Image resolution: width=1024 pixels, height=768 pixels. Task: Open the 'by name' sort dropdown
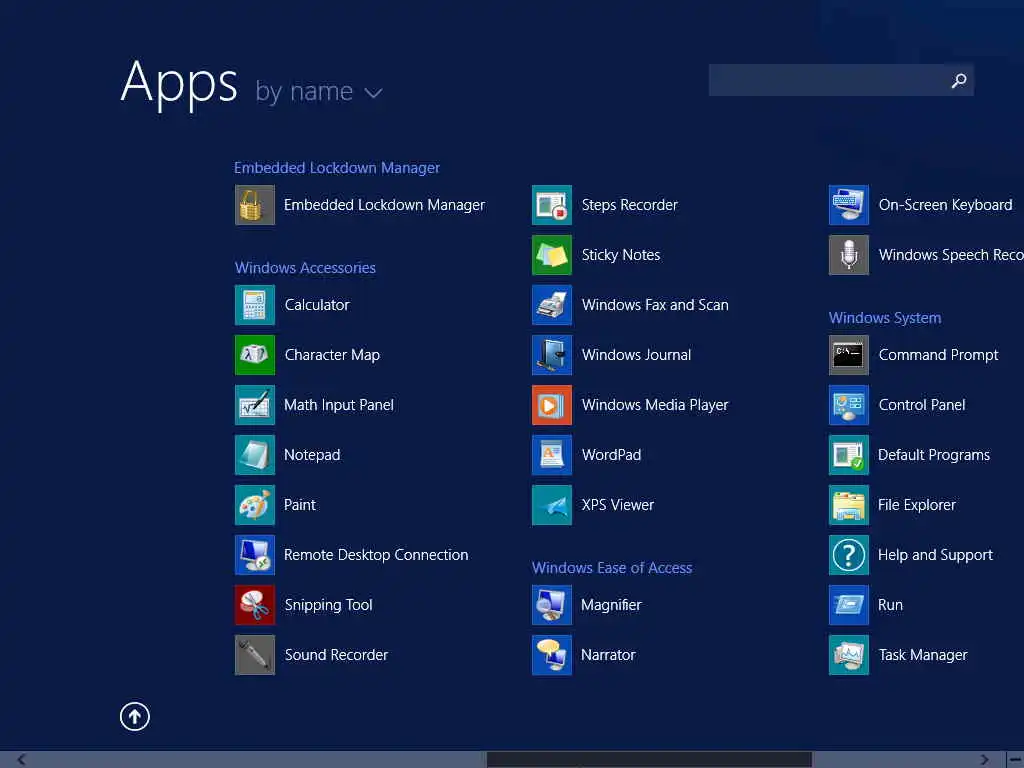(319, 92)
